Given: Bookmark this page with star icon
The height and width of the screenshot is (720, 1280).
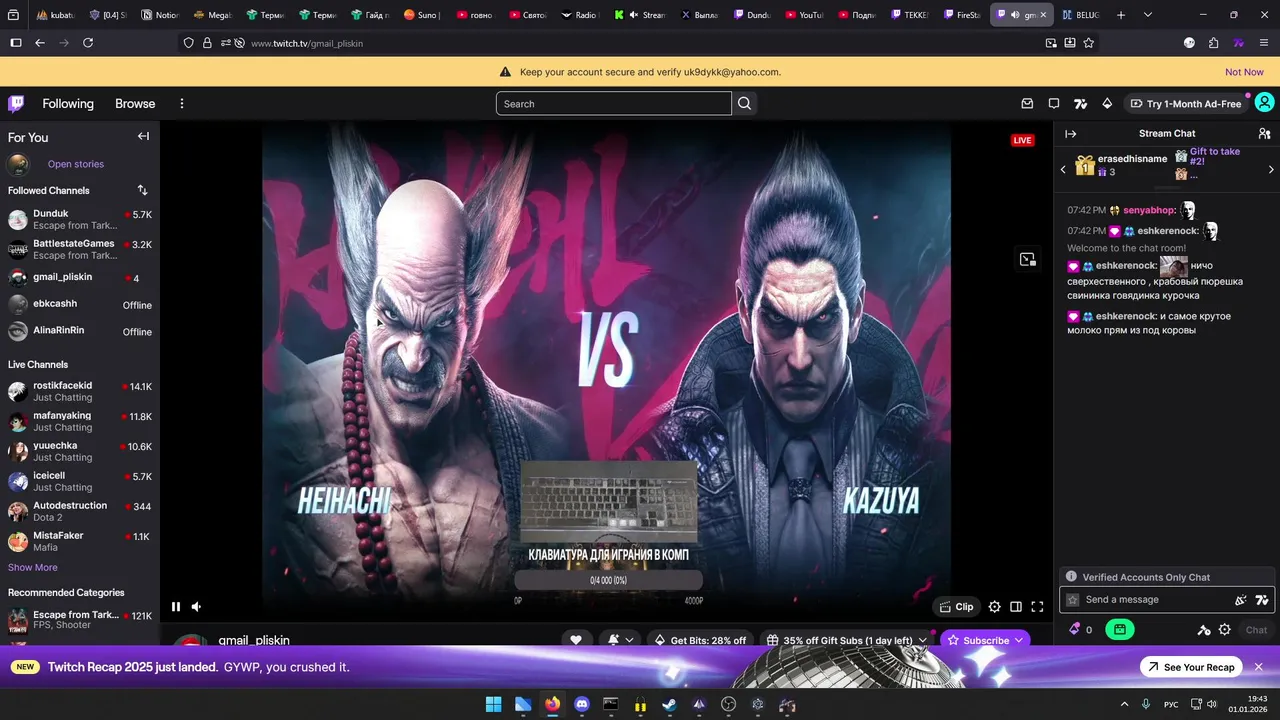Looking at the screenshot, I should pos(1089,43).
